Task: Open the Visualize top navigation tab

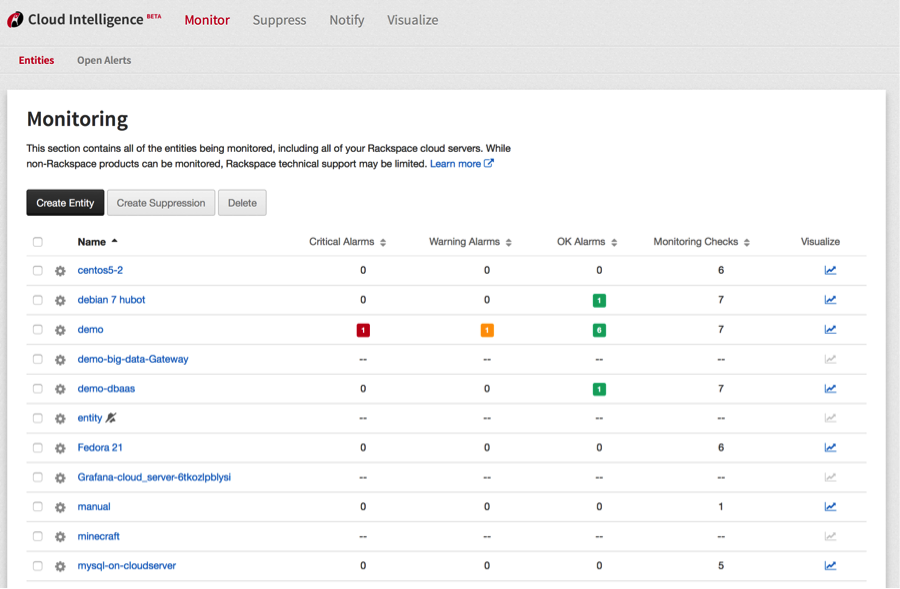Action: [x=413, y=20]
